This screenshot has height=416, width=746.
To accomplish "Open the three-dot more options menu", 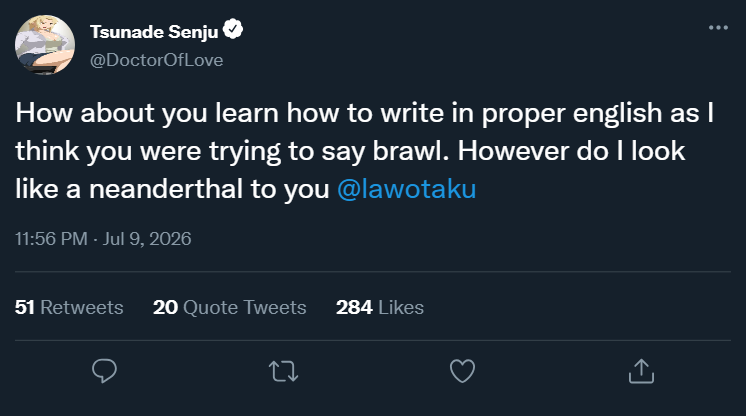I will pos(718,28).
